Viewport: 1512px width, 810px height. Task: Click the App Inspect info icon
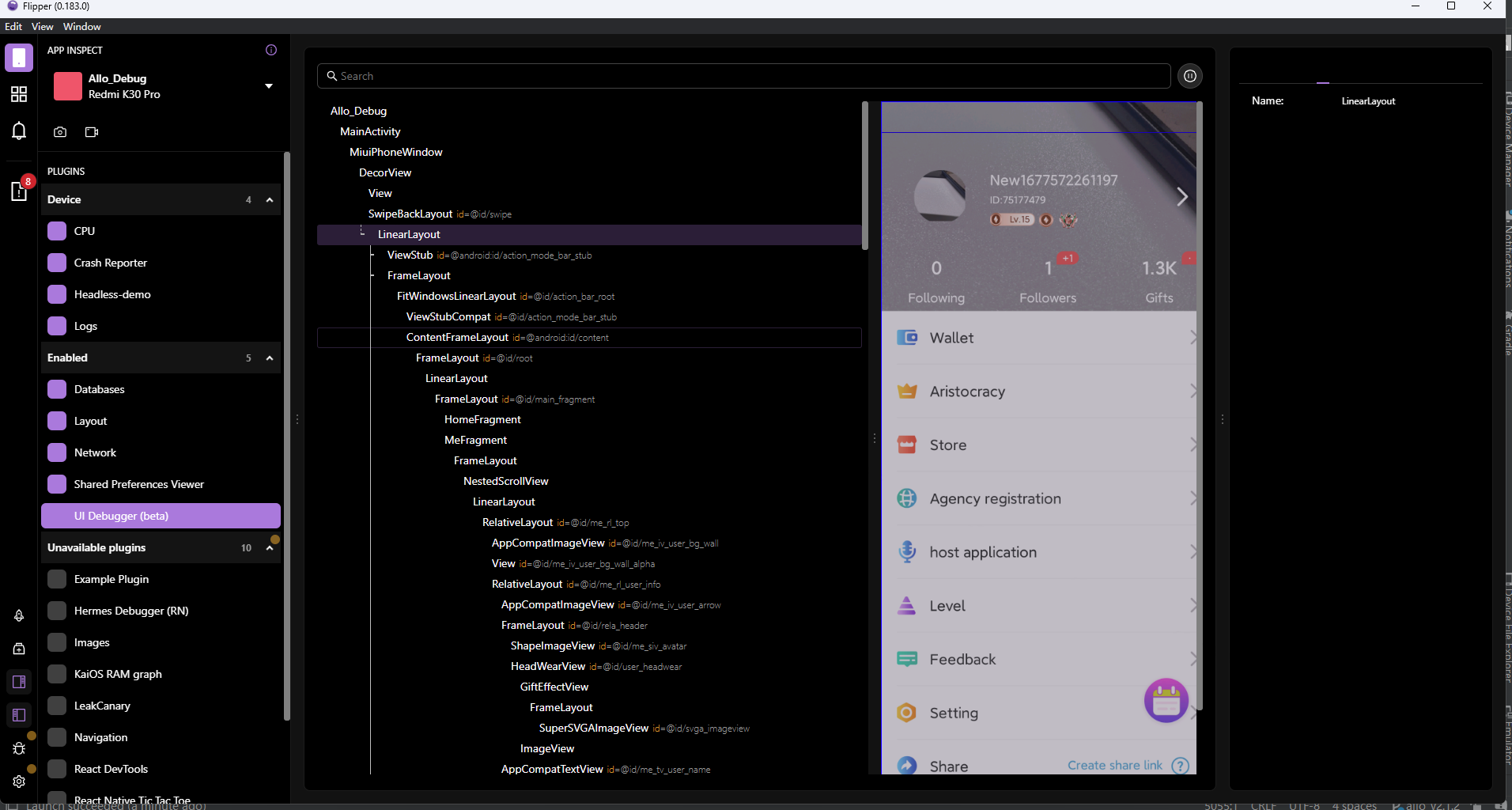(271, 50)
